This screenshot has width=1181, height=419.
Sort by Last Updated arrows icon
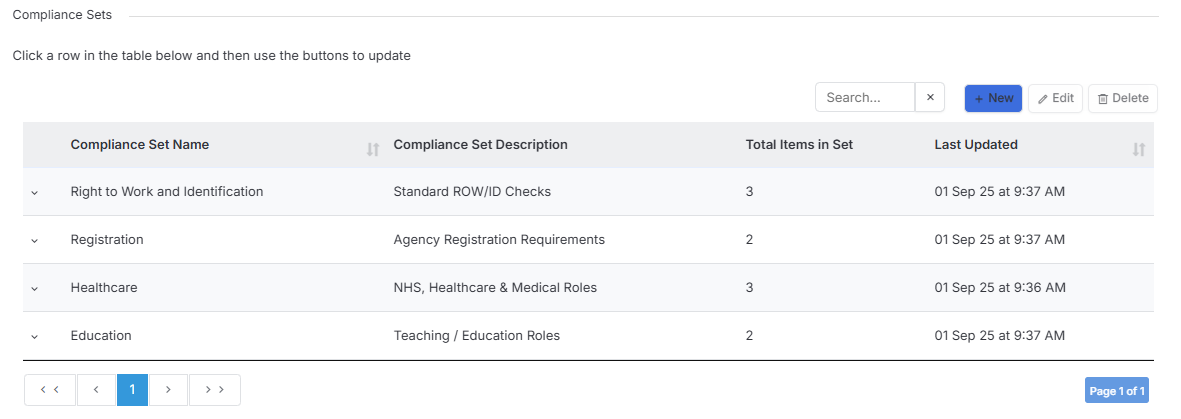pos(1138,149)
